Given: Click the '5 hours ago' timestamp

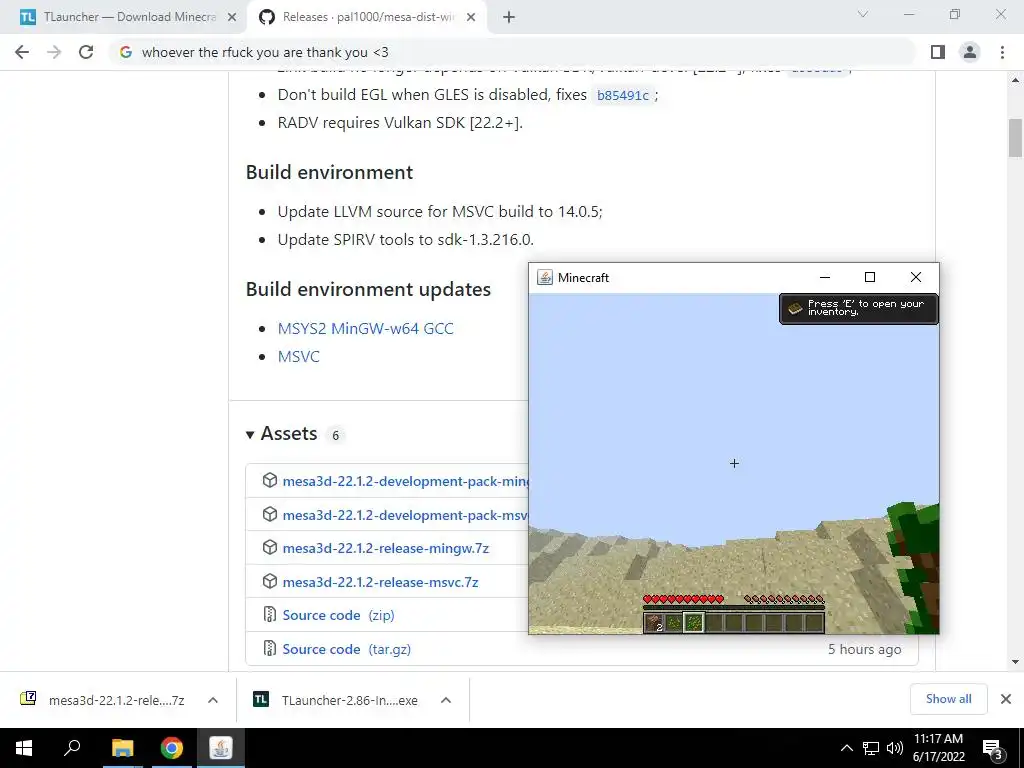Looking at the screenshot, I should coord(865,649).
